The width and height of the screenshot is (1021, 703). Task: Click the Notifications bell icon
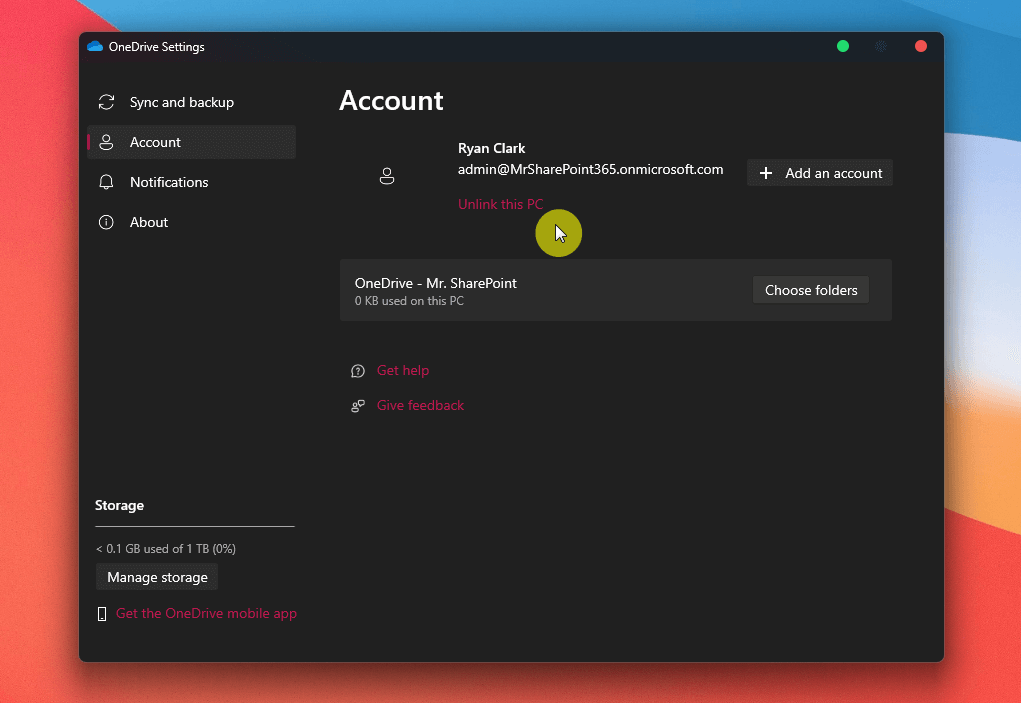(106, 182)
